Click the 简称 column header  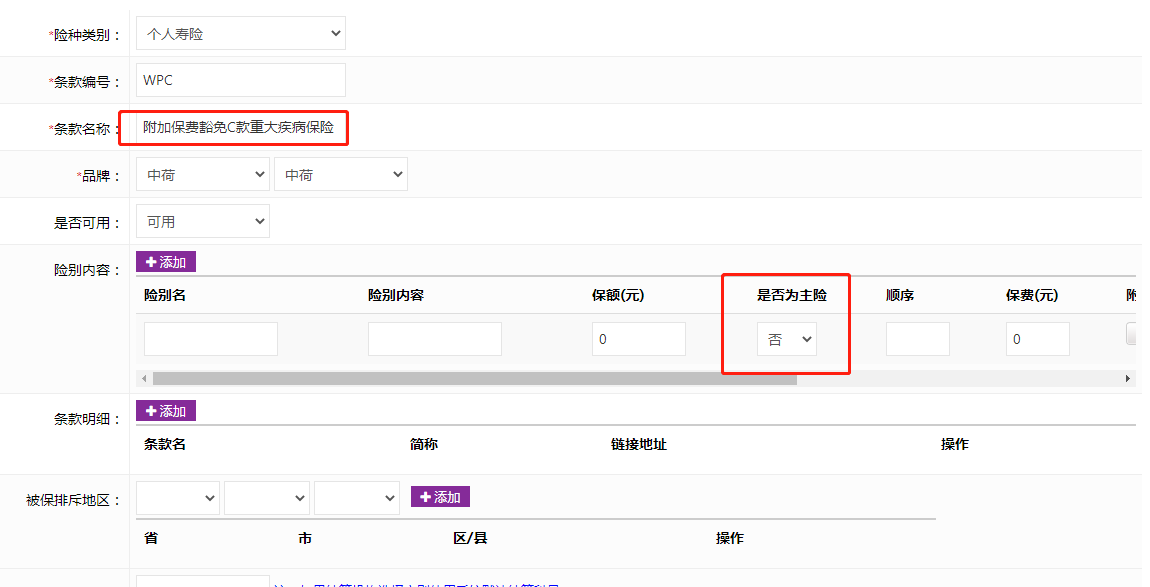point(424,445)
